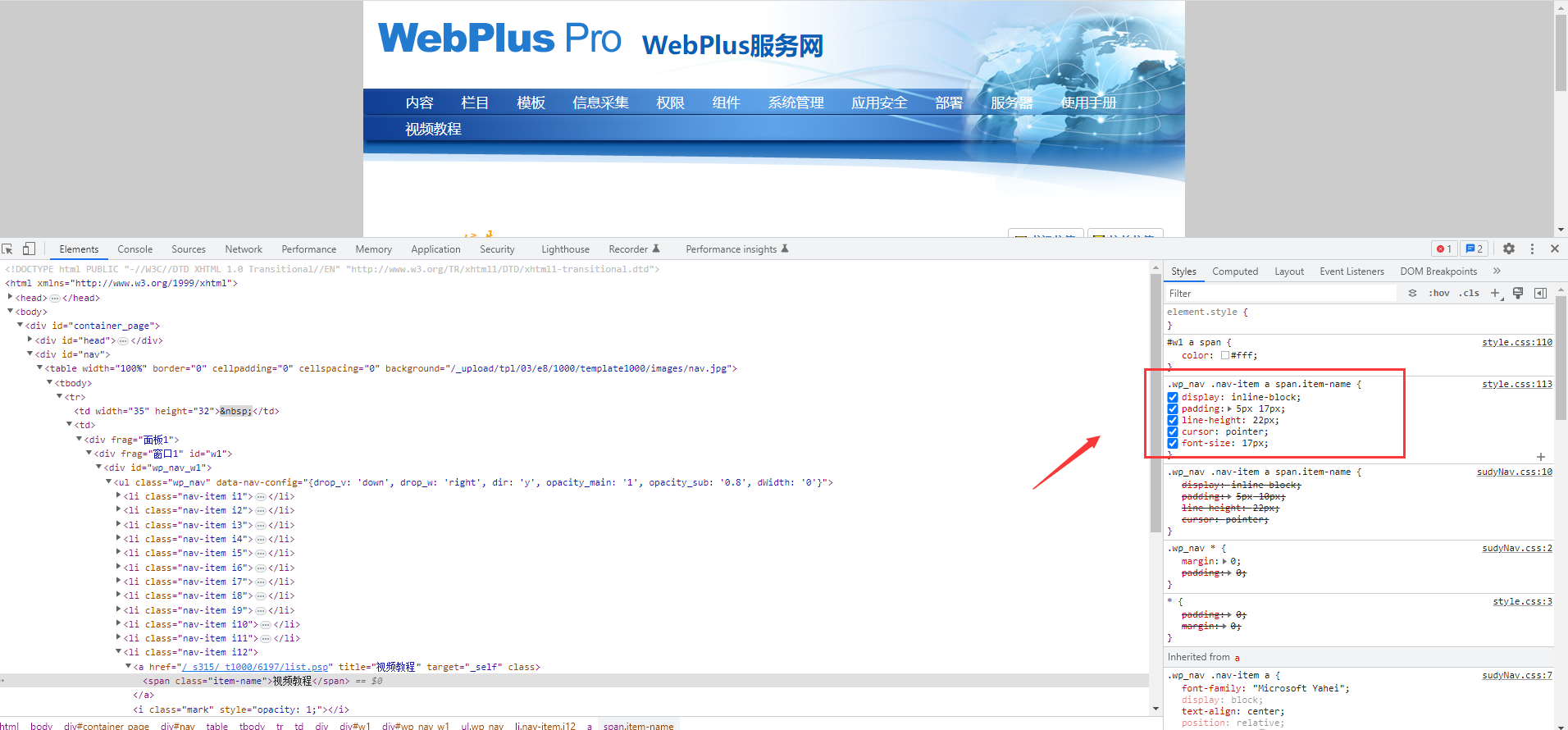Open the style.css:113 source link
The height and width of the screenshot is (730, 1568).
click(x=1516, y=384)
